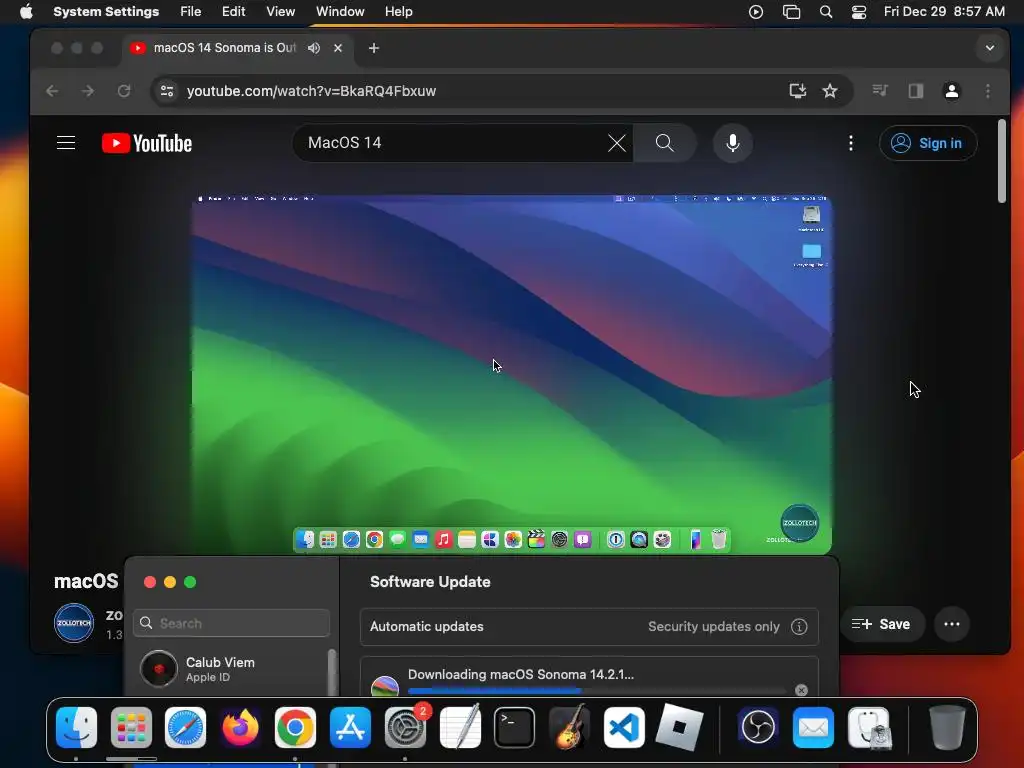
Task: Toggle the Chrome side panel
Action: (x=916, y=91)
